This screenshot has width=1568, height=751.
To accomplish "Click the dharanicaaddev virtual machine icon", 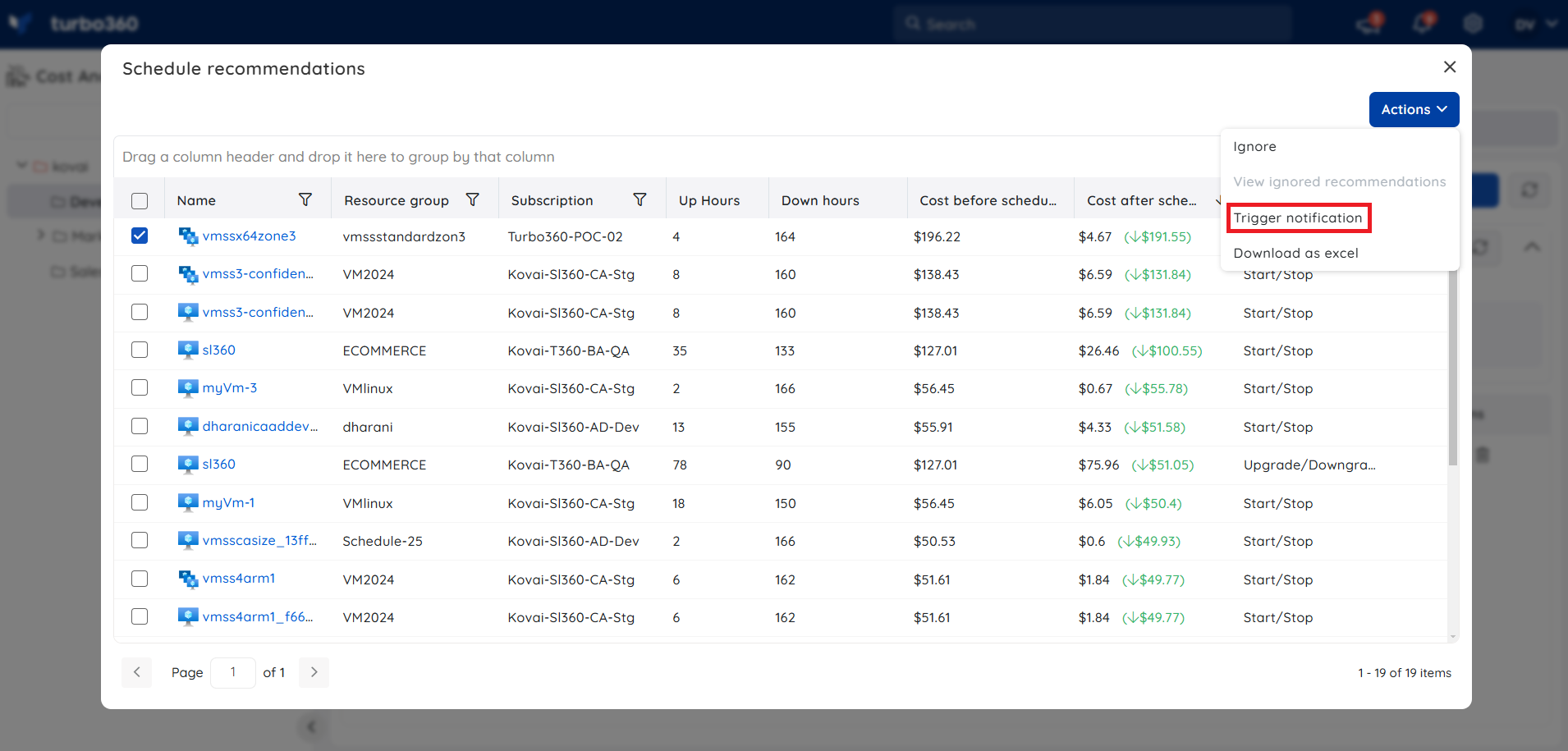I will point(188,426).
